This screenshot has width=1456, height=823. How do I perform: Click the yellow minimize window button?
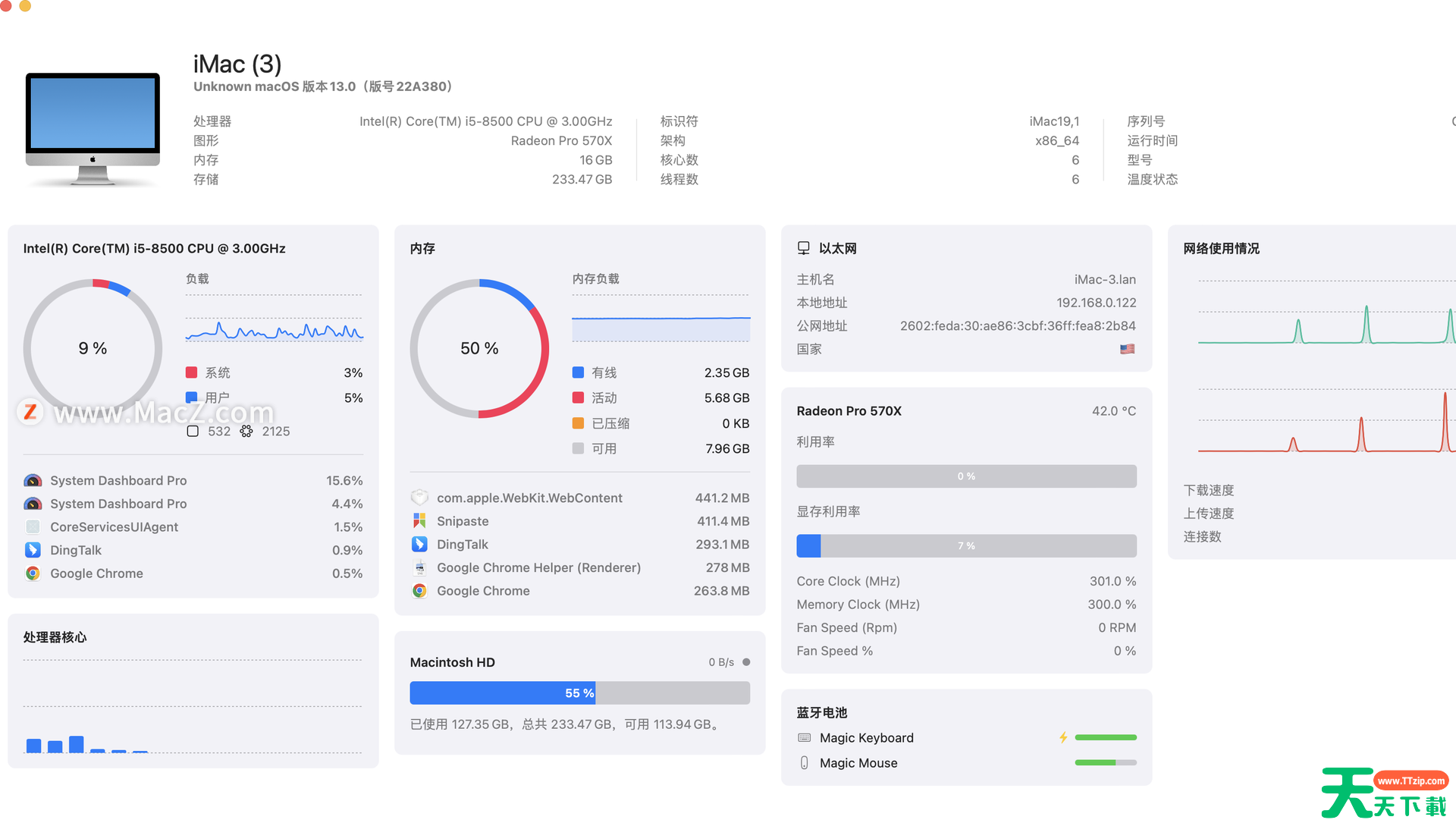pyautogui.click(x=25, y=5)
